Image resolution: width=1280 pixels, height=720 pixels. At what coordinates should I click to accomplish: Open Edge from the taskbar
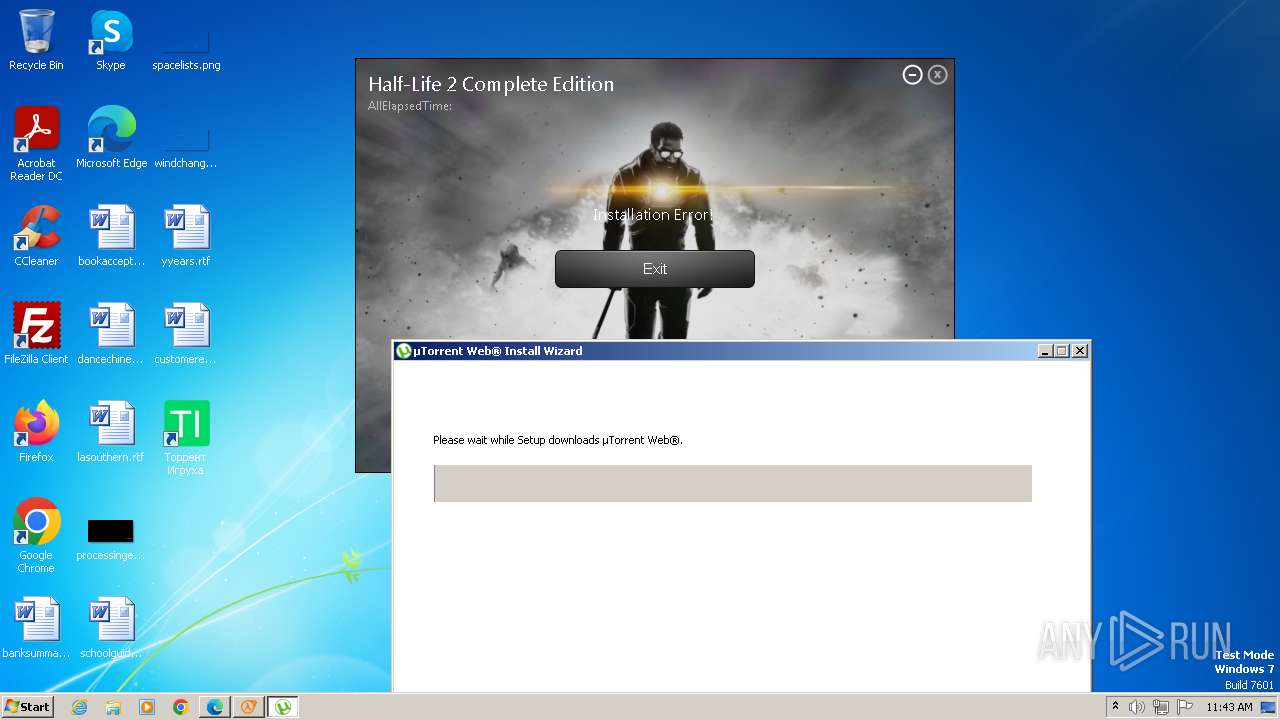(215, 707)
